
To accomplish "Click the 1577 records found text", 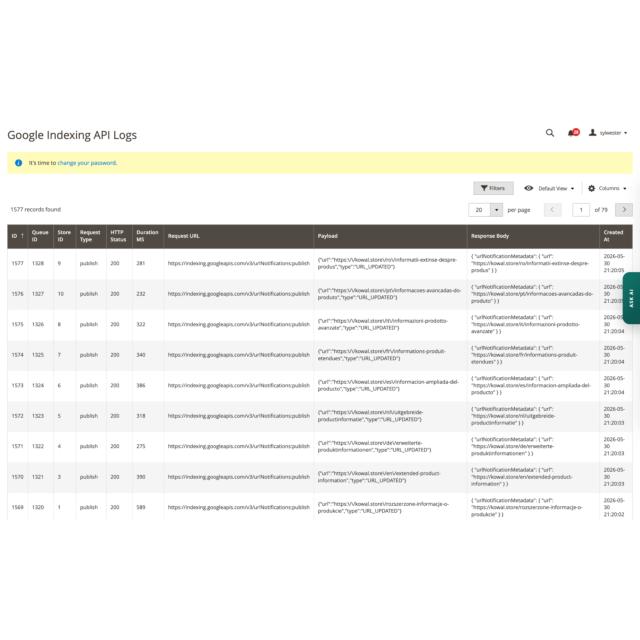I will coord(36,209).
